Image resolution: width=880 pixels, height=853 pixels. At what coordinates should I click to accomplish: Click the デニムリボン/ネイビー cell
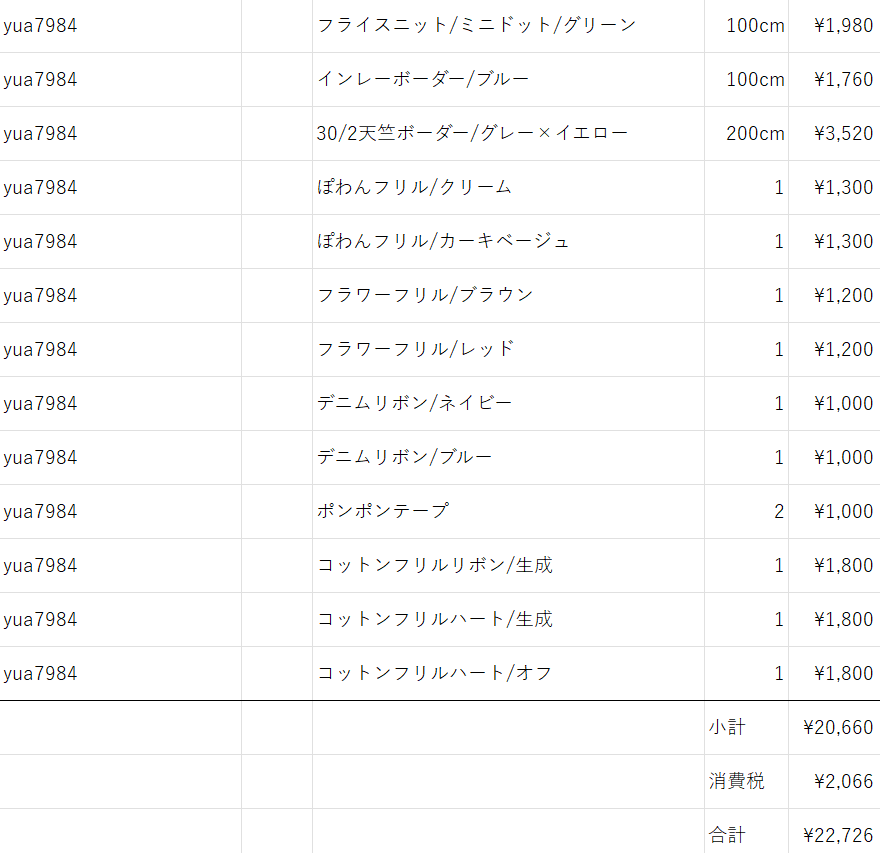pos(508,403)
